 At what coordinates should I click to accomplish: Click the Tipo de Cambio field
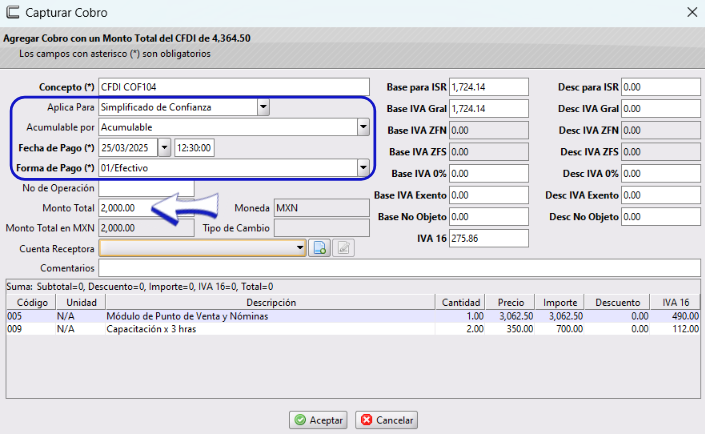click(322, 228)
